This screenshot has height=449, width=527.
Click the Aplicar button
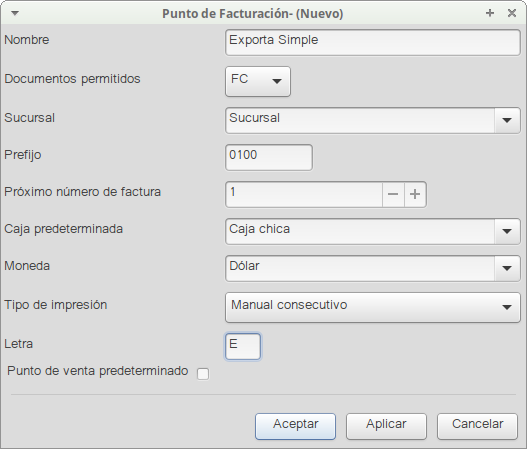tap(387, 426)
